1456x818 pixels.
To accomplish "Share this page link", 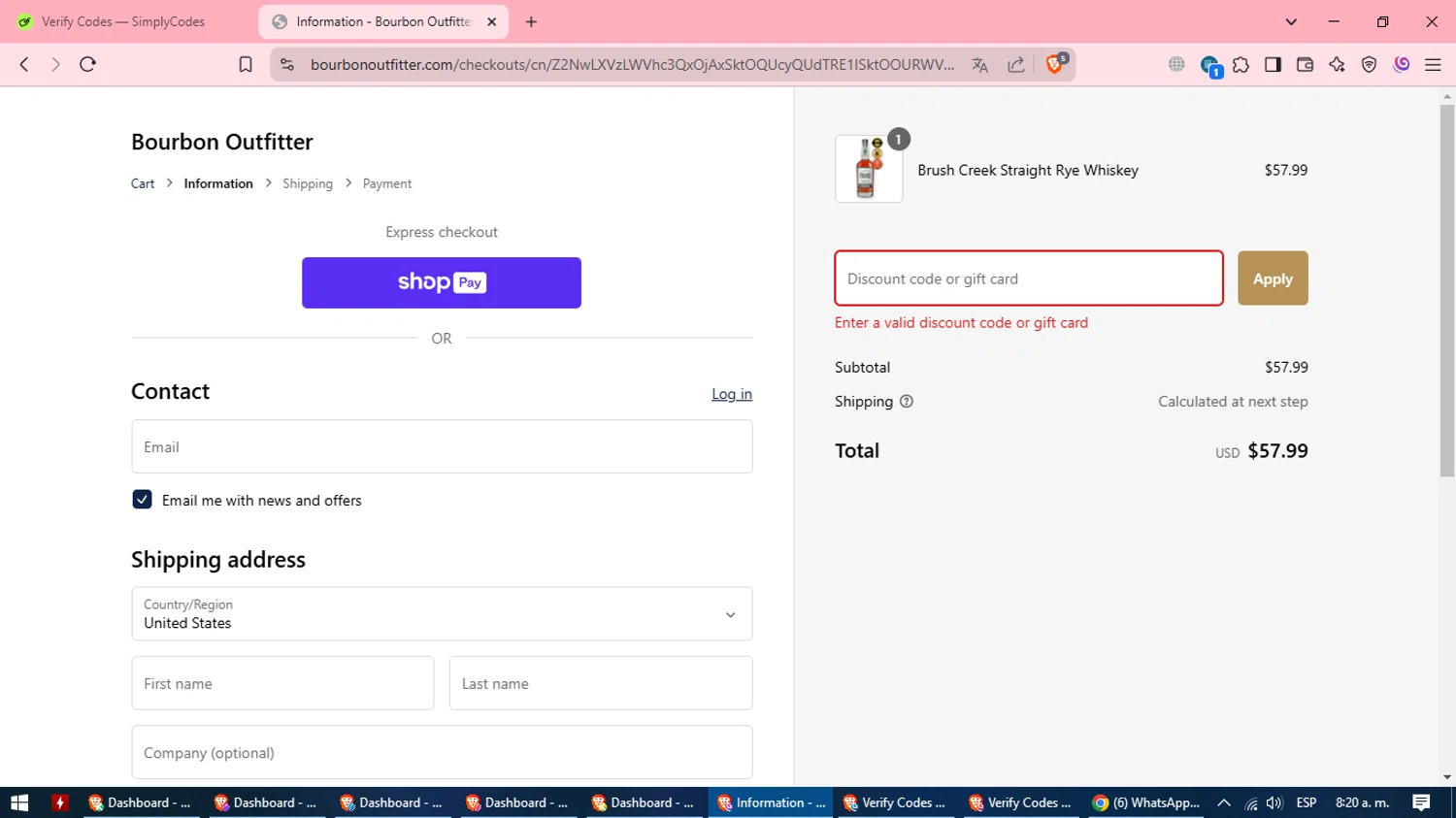I will tap(1016, 64).
